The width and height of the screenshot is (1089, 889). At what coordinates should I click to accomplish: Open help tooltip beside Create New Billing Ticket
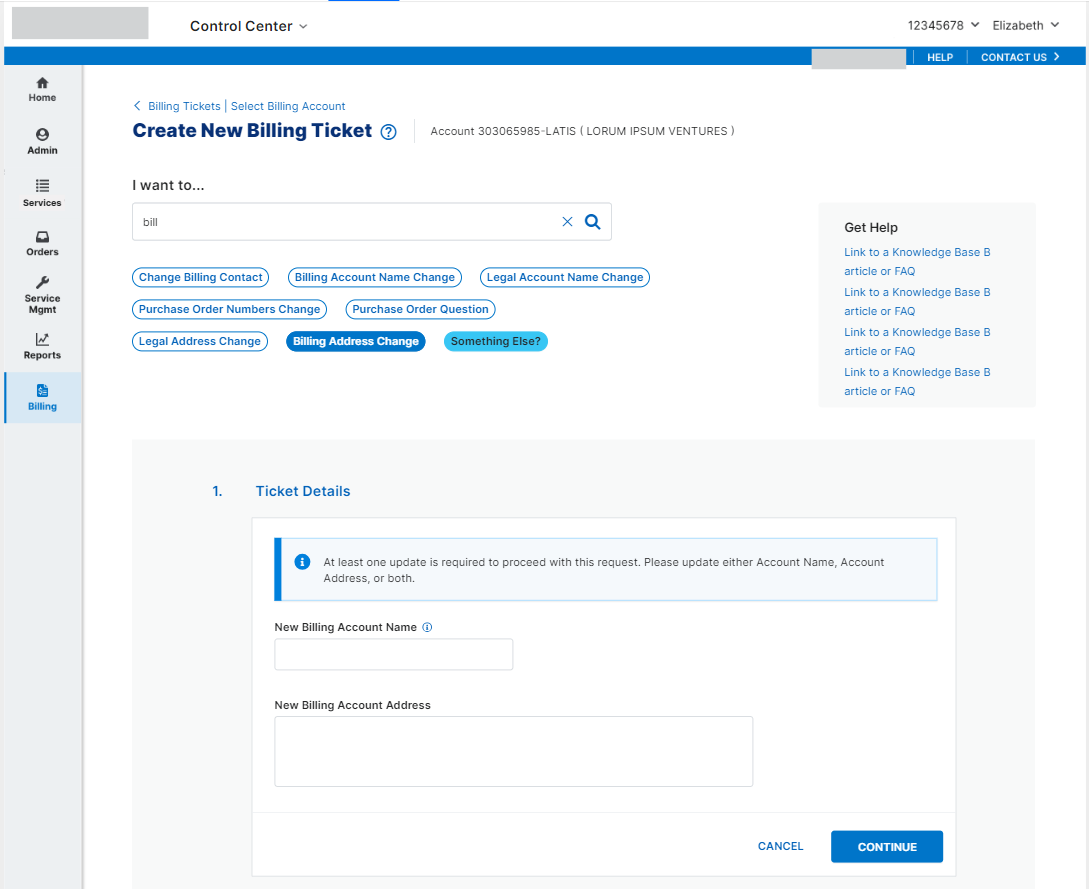pos(388,131)
